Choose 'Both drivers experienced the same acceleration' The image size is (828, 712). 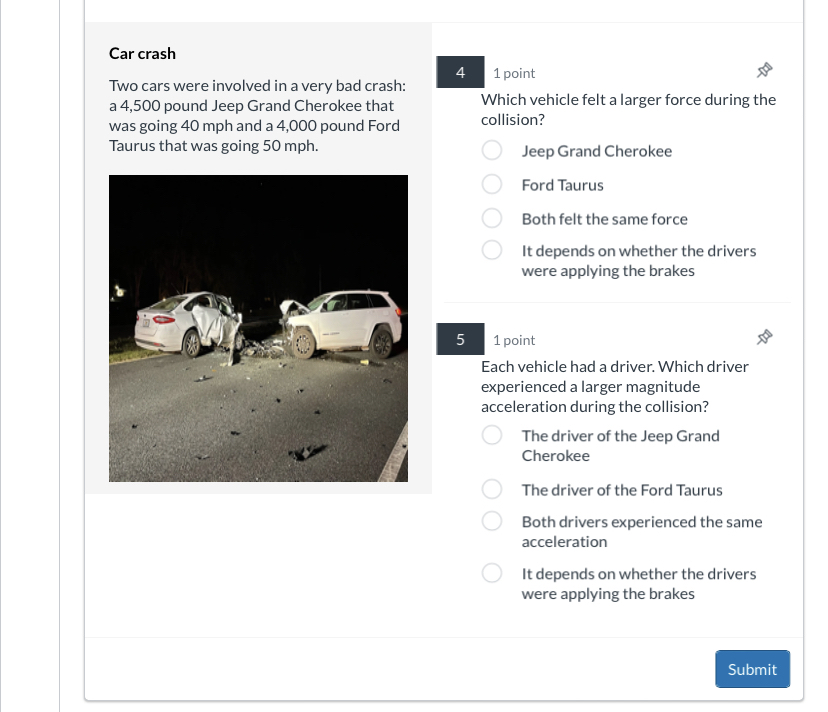(x=492, y=521)
